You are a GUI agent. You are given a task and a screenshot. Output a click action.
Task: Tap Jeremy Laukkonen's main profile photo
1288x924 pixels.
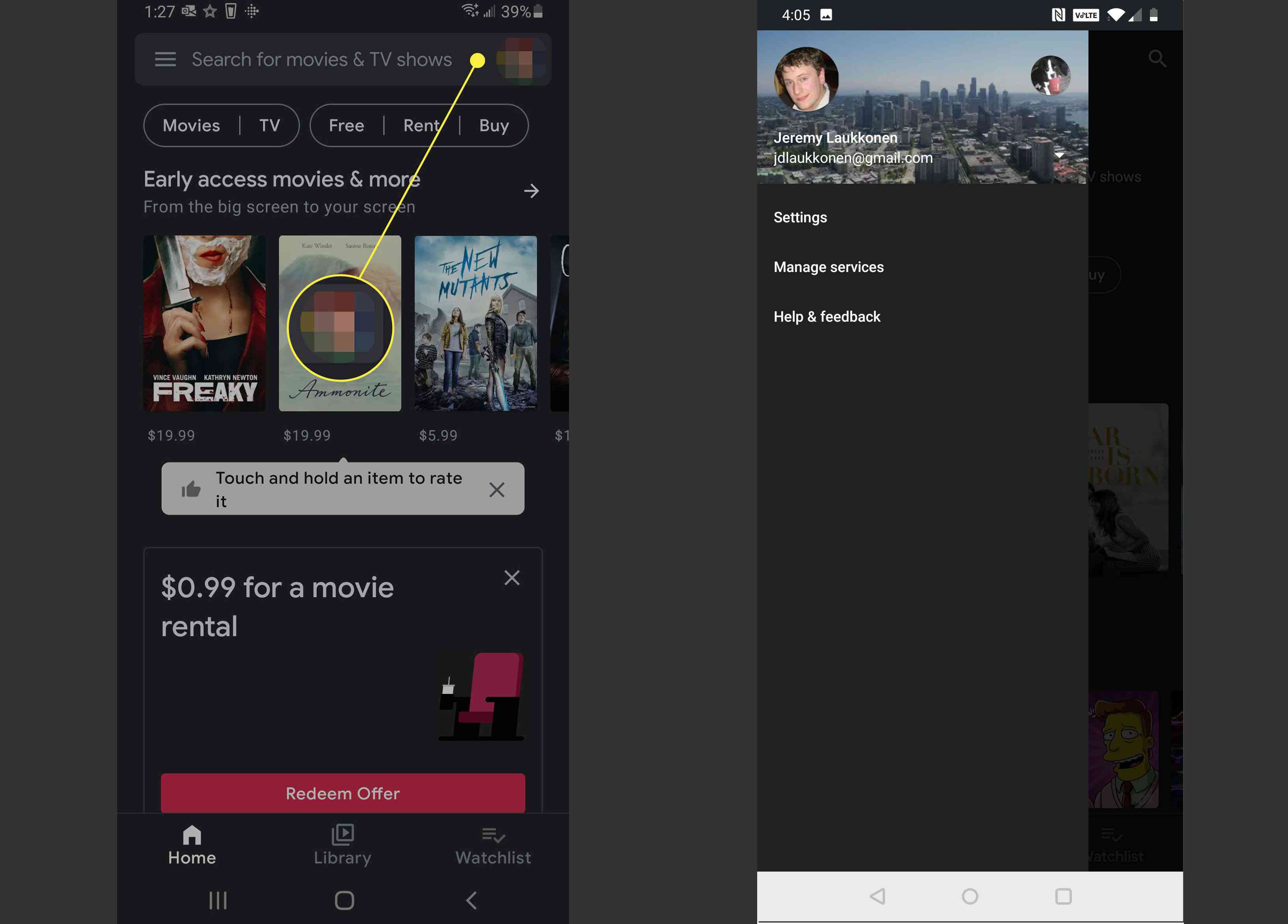tap(806, 80)
